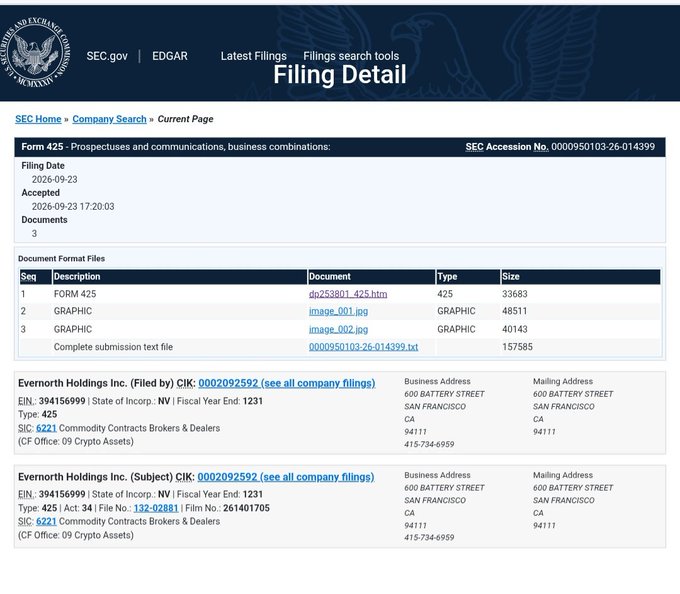Click the Accepted timestamp 2026-09-23 17:20:03
This screenshot has width=680, height=594.
pyautogui.click(x=73, y=206)
